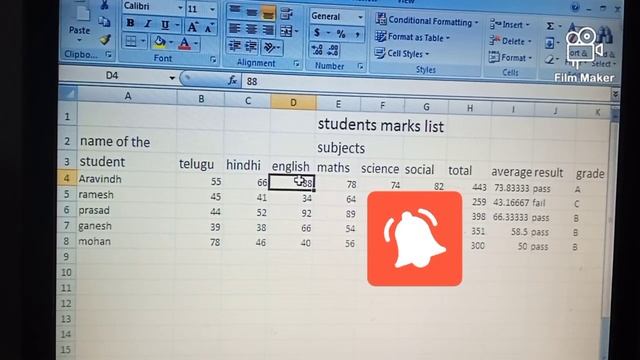This screenshot has height=360, width=640.
Task: Apply borders with the Borders icon
Action: [131, 41]
